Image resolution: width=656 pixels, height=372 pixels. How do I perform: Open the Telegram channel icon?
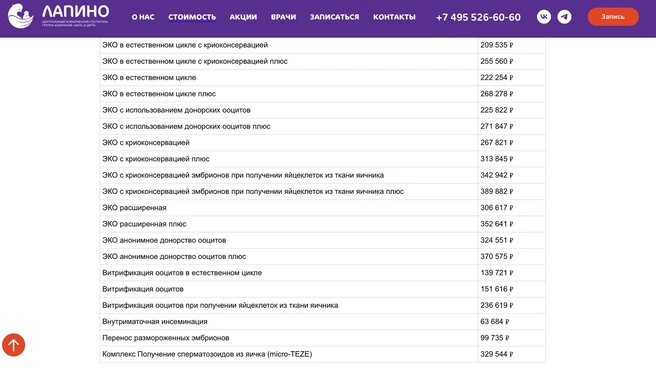564,17
